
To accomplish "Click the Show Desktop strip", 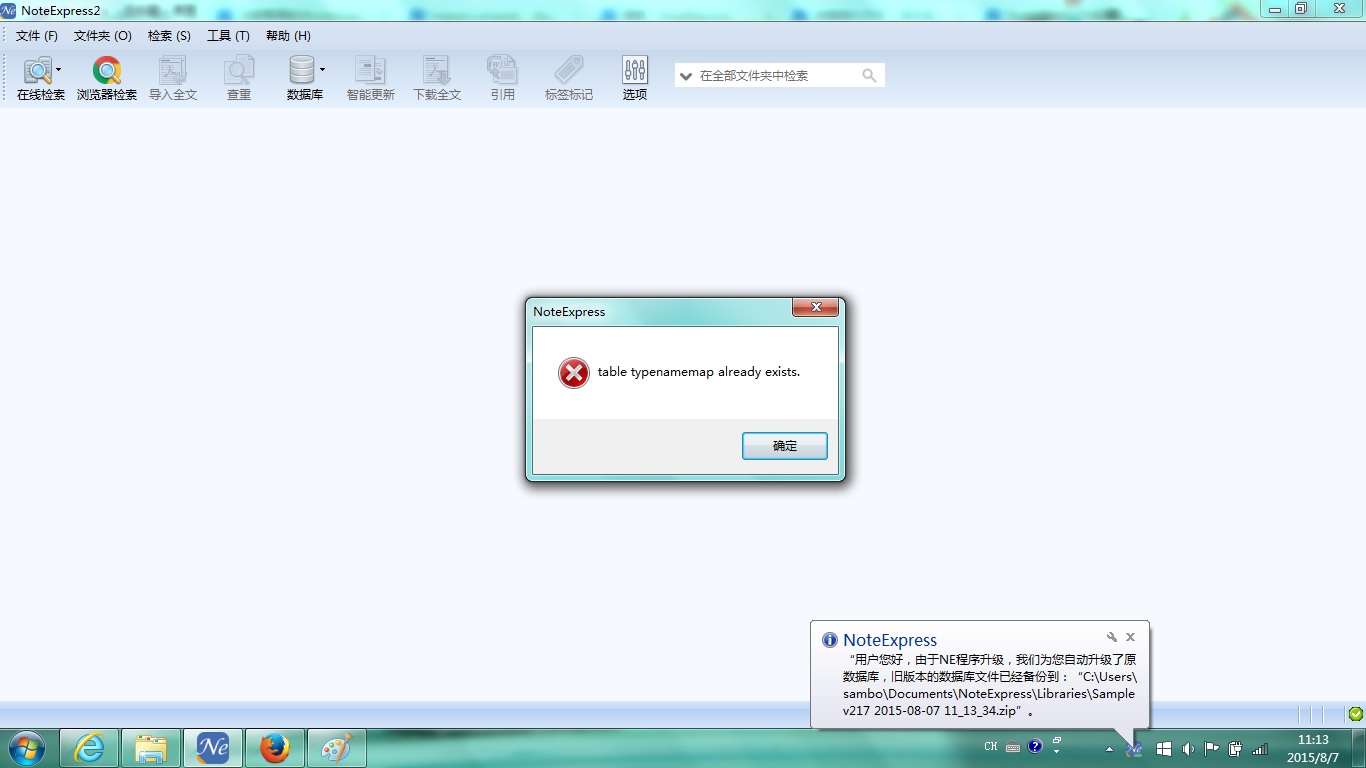I will (x=1358, y=748).
